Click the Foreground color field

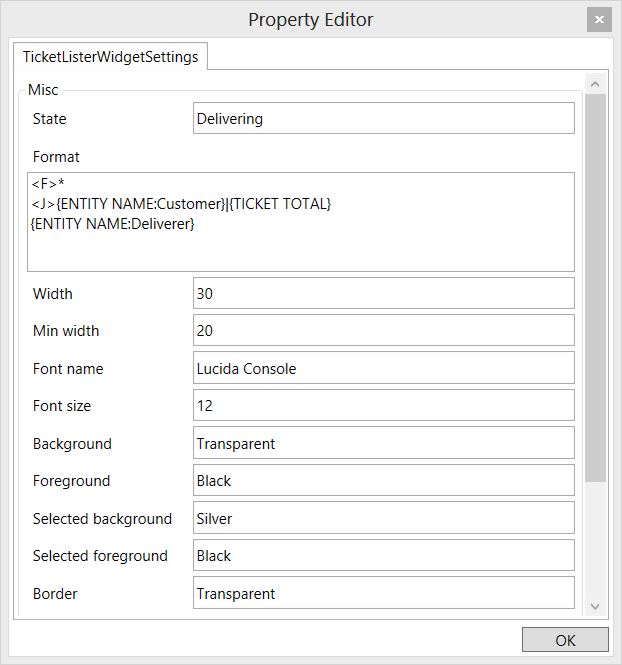pos(383,481)
